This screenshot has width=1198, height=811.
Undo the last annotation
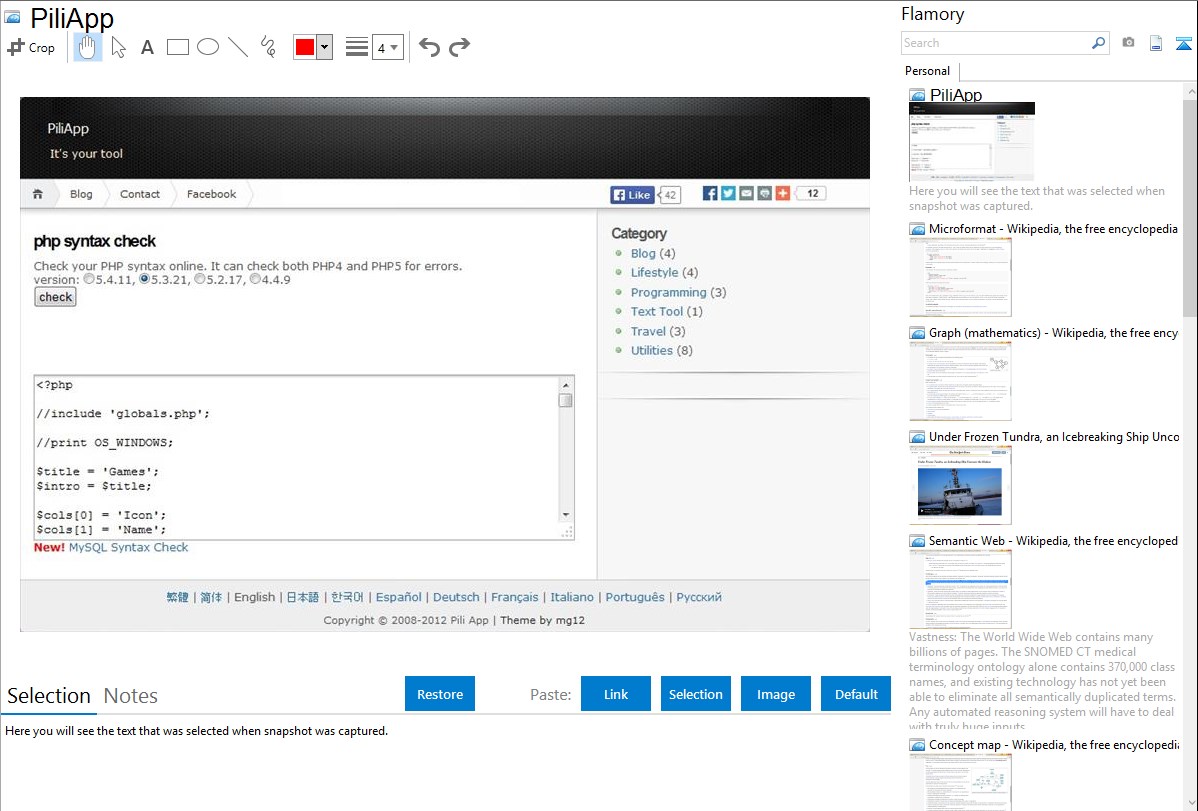tap(429, 47)
